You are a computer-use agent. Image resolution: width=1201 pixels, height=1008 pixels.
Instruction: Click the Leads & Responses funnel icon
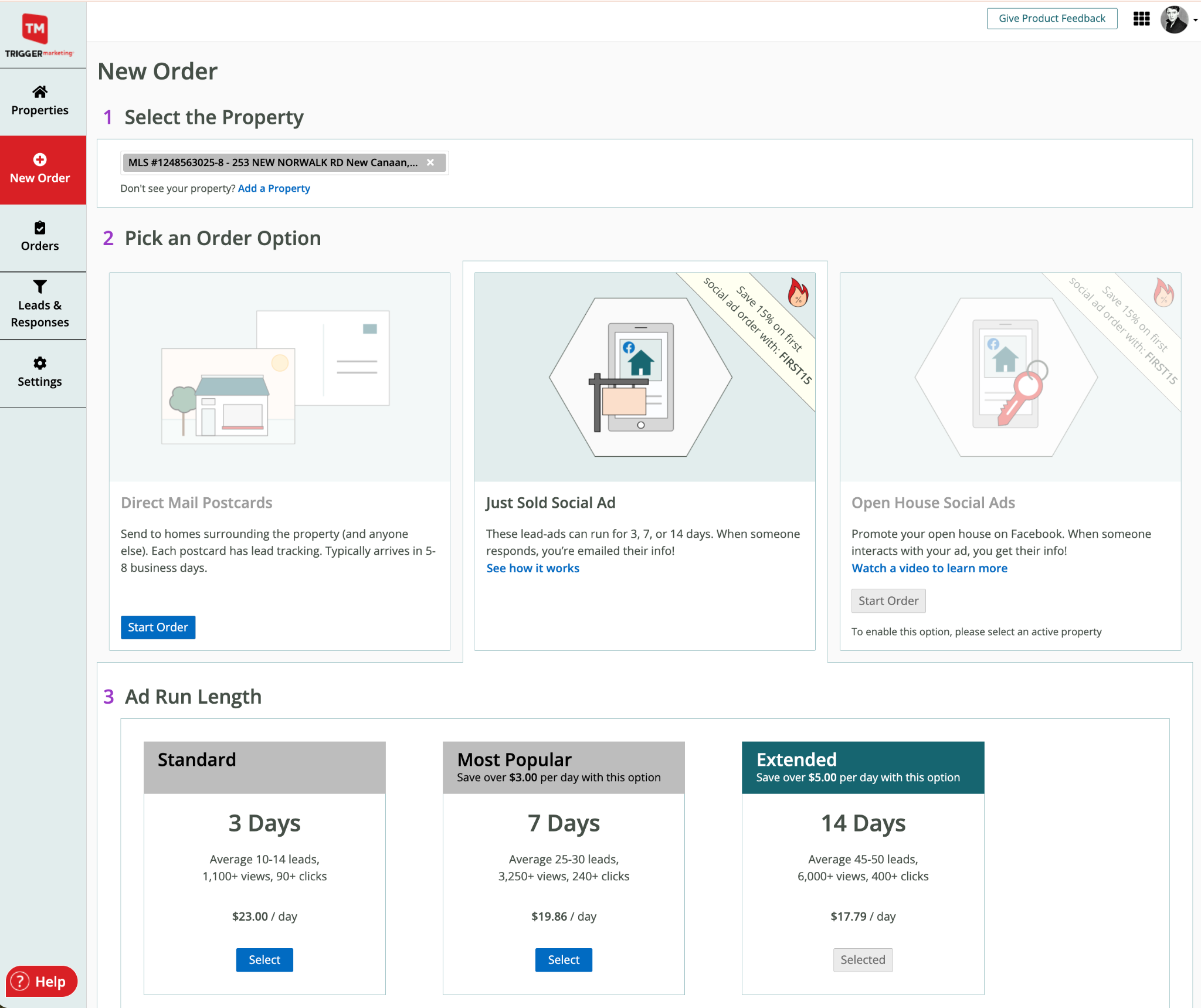tap(40, 286)
